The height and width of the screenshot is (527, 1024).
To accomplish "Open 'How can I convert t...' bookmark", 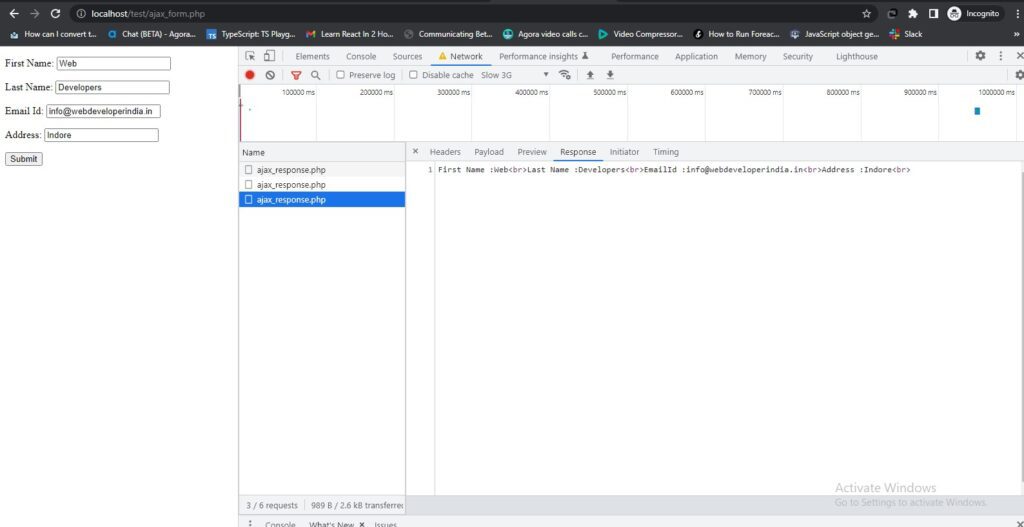I will point(54,34).
